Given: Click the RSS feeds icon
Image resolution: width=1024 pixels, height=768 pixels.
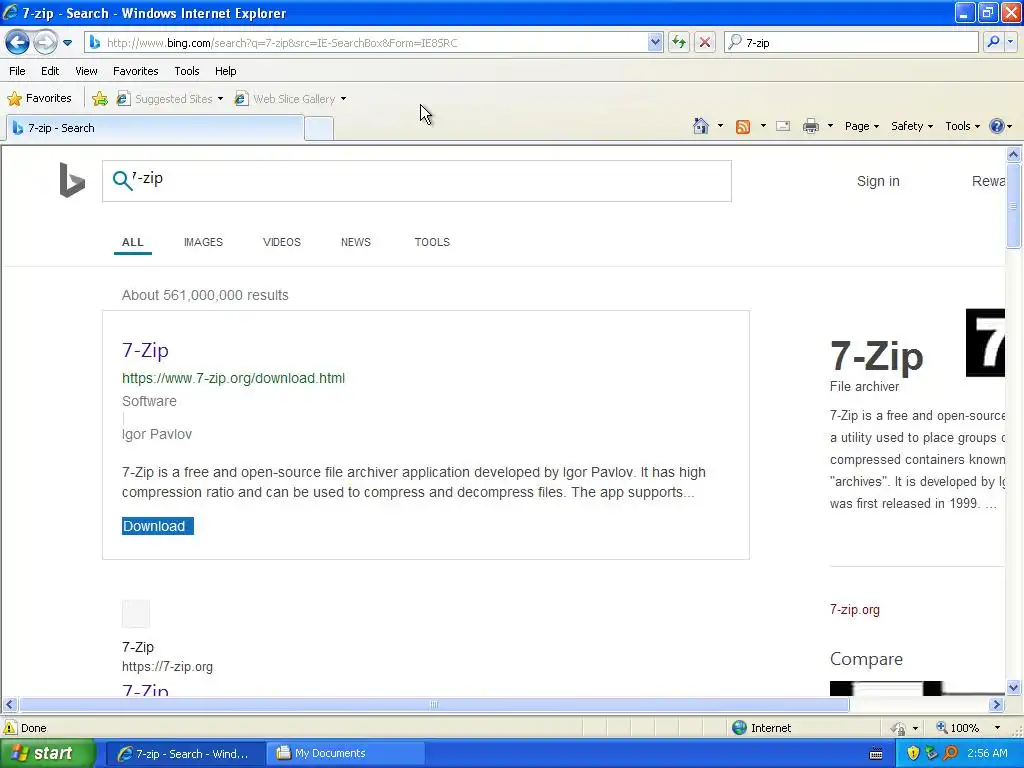Looking at the screenshot, I should pyautogui.click(x=743, y=126).
